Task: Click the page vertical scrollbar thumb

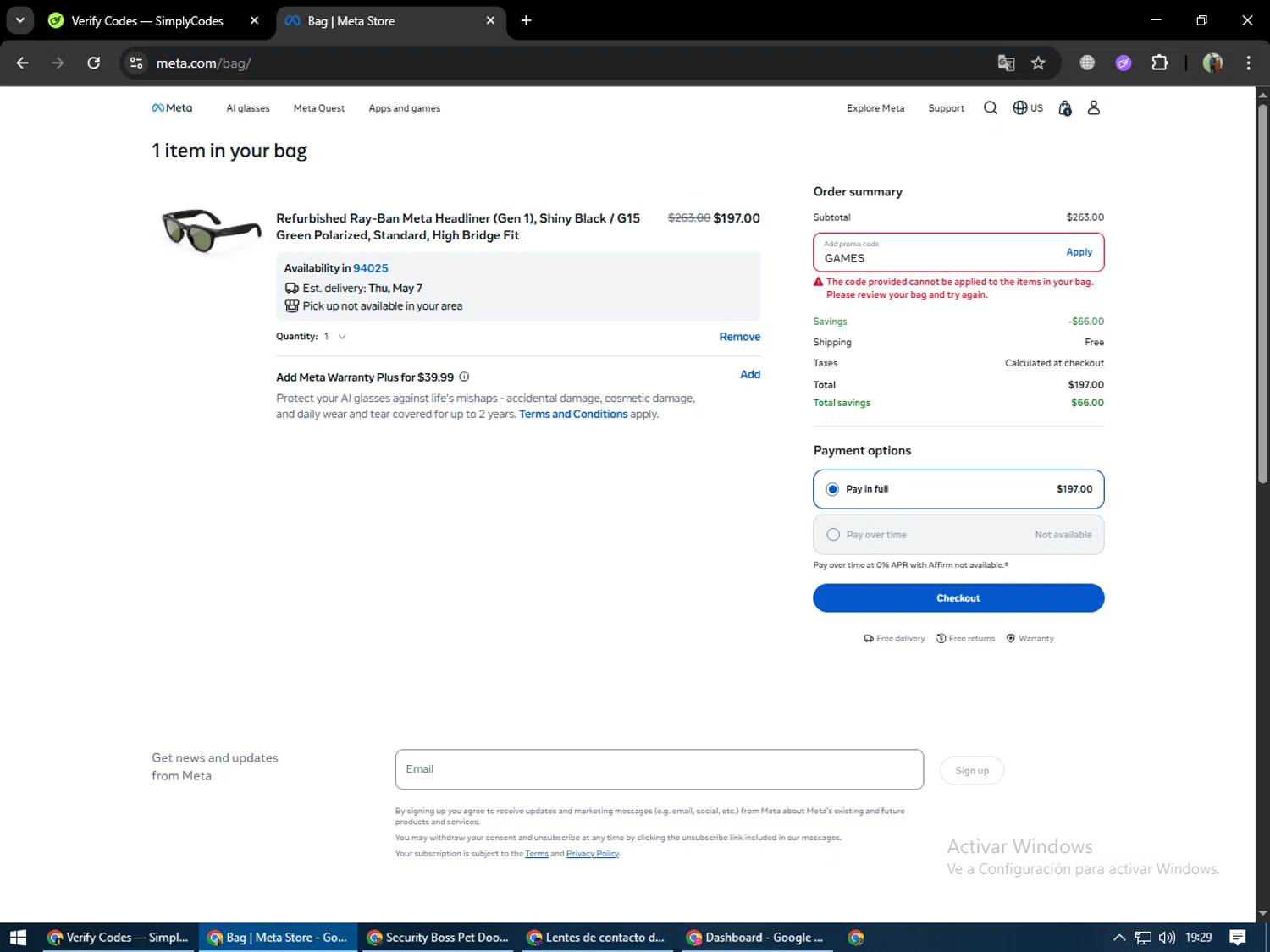Action: 1262,292
